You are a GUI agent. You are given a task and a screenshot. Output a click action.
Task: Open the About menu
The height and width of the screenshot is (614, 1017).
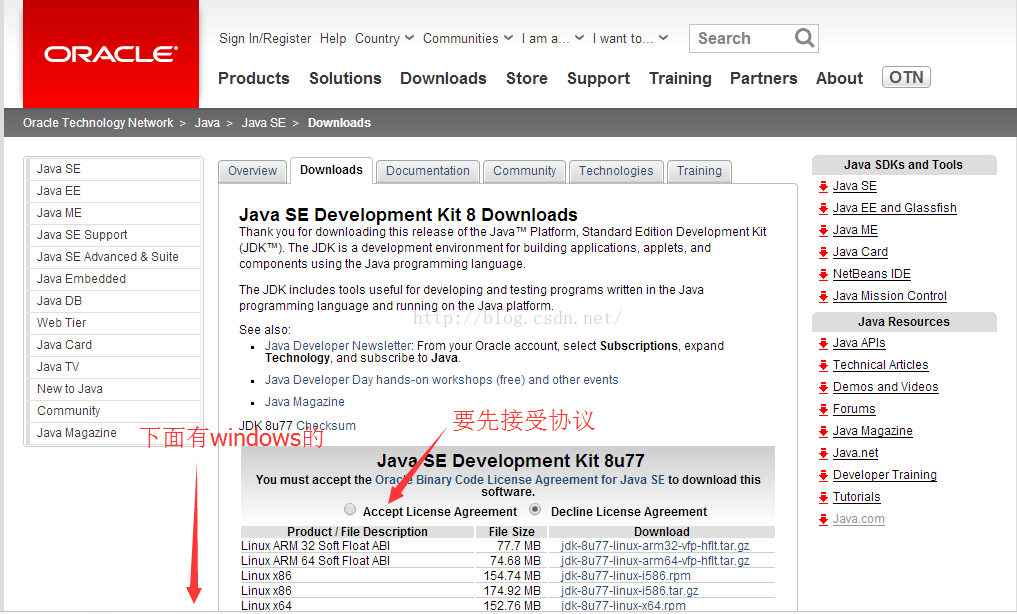pos(839,78)
